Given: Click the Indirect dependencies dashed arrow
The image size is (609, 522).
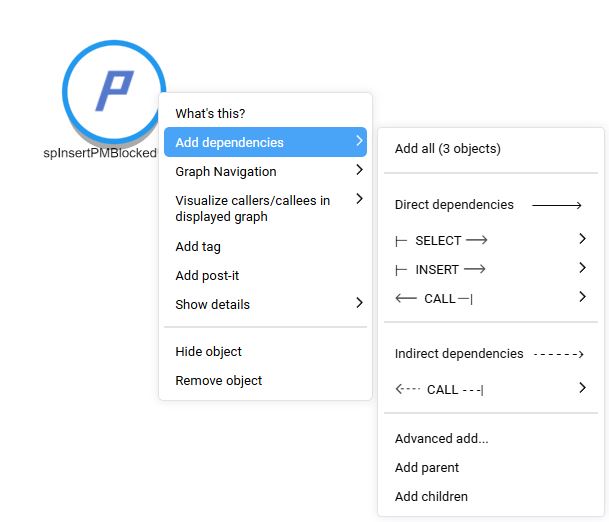Looking at the screenshot, I should 558,354.
